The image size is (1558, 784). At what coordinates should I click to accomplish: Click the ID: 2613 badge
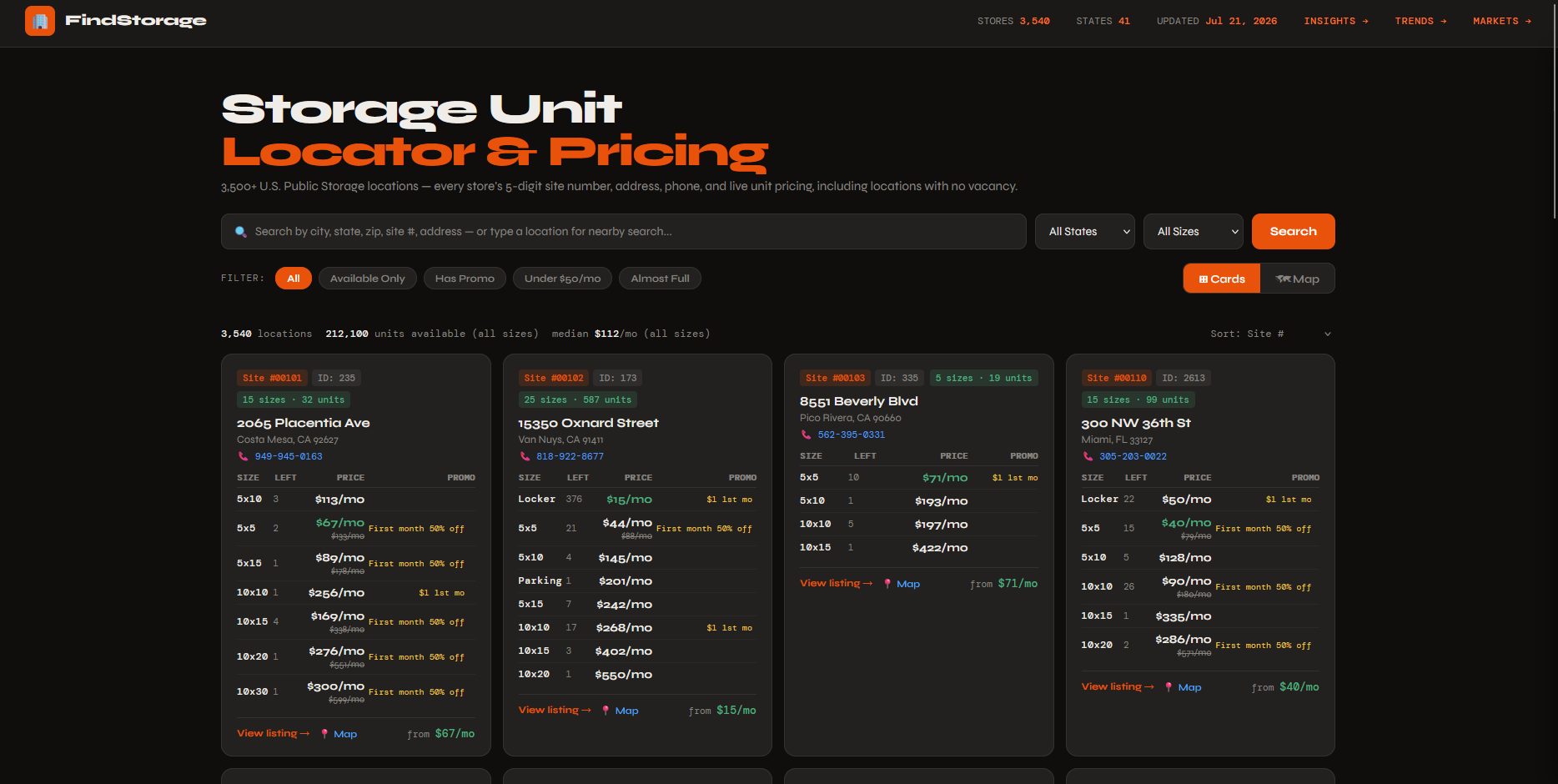(1184, 378)
